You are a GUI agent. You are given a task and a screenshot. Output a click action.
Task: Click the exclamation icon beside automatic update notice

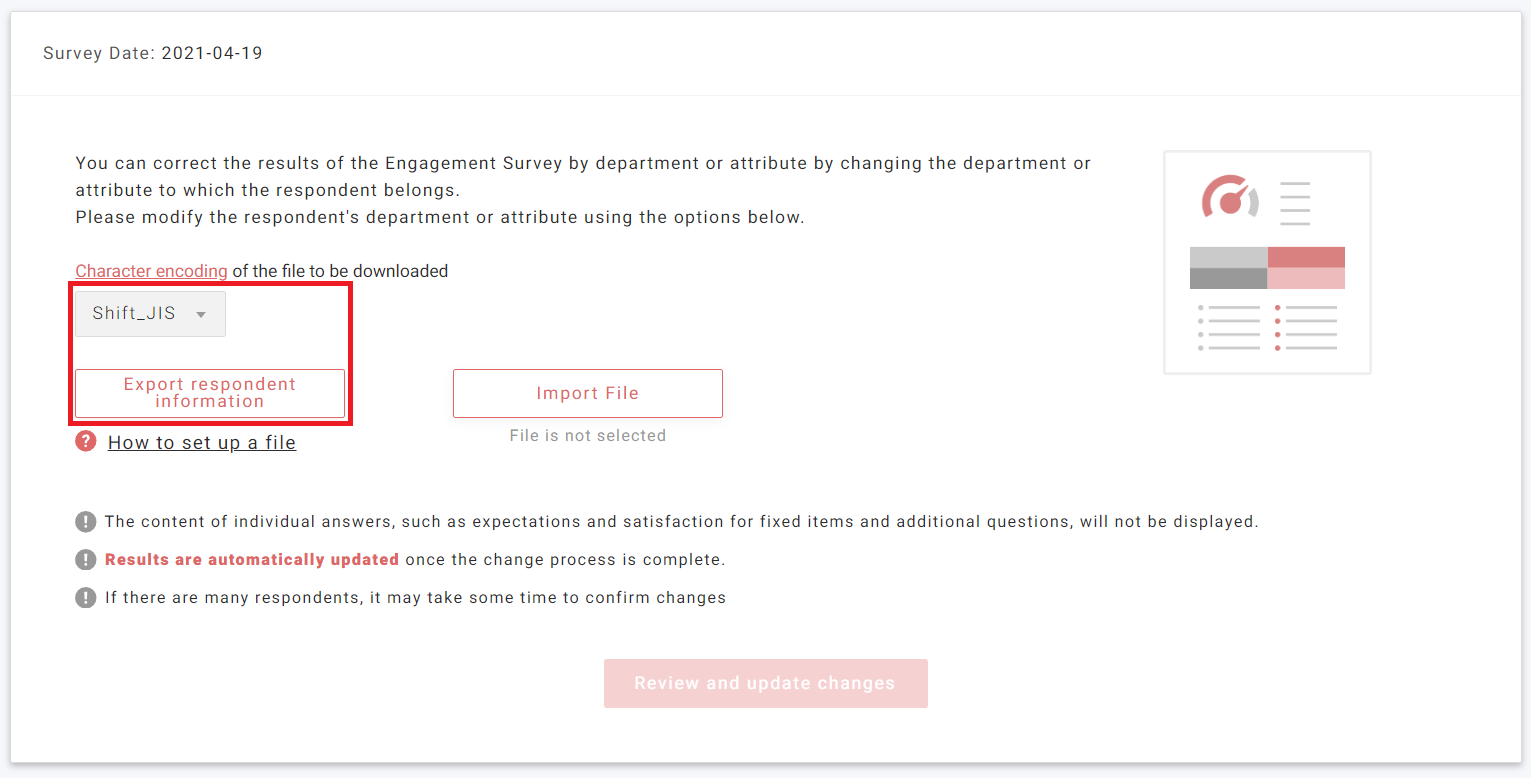click(x=85, y=559)
